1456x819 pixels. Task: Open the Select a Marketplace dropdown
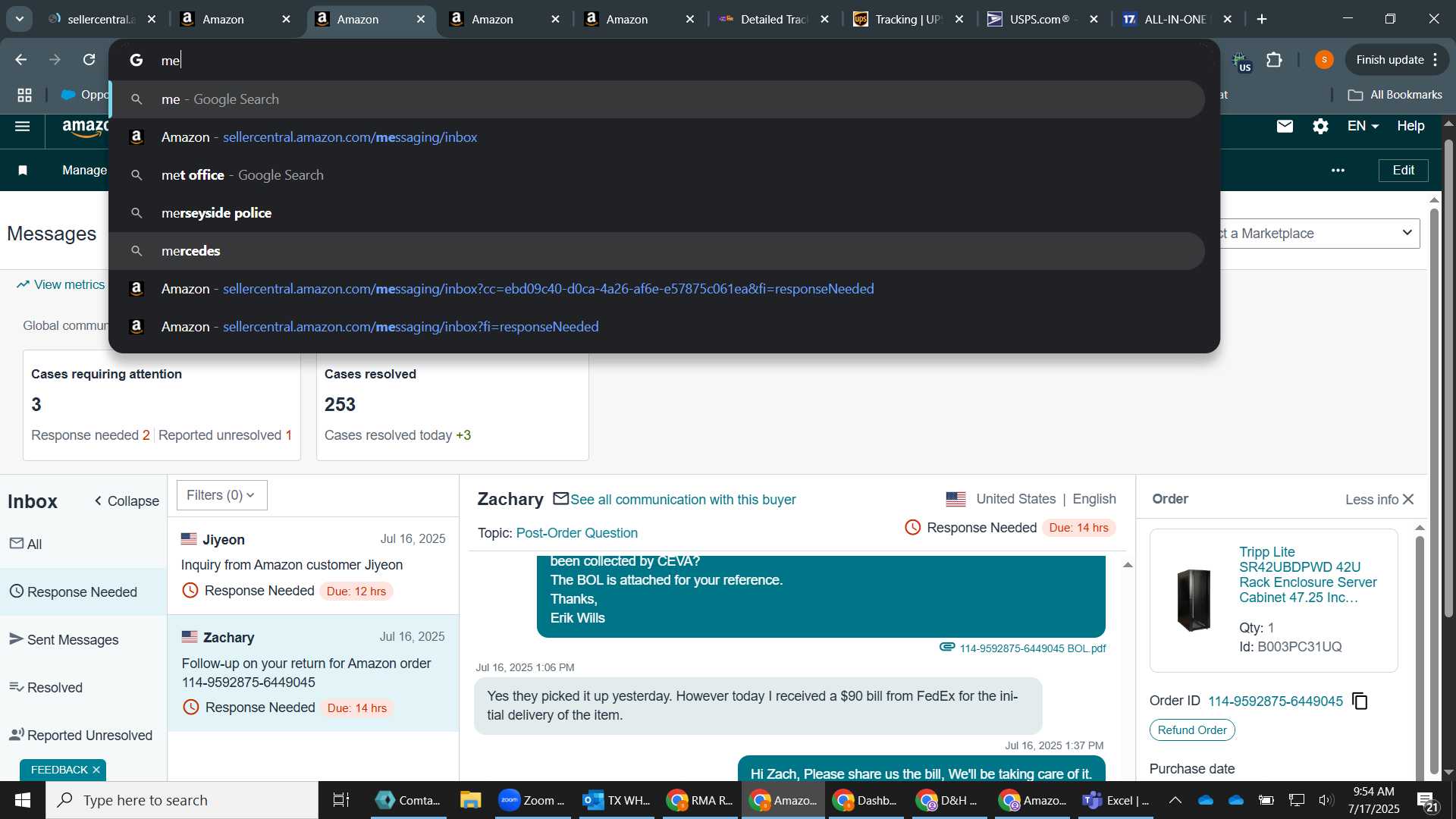1319,234
